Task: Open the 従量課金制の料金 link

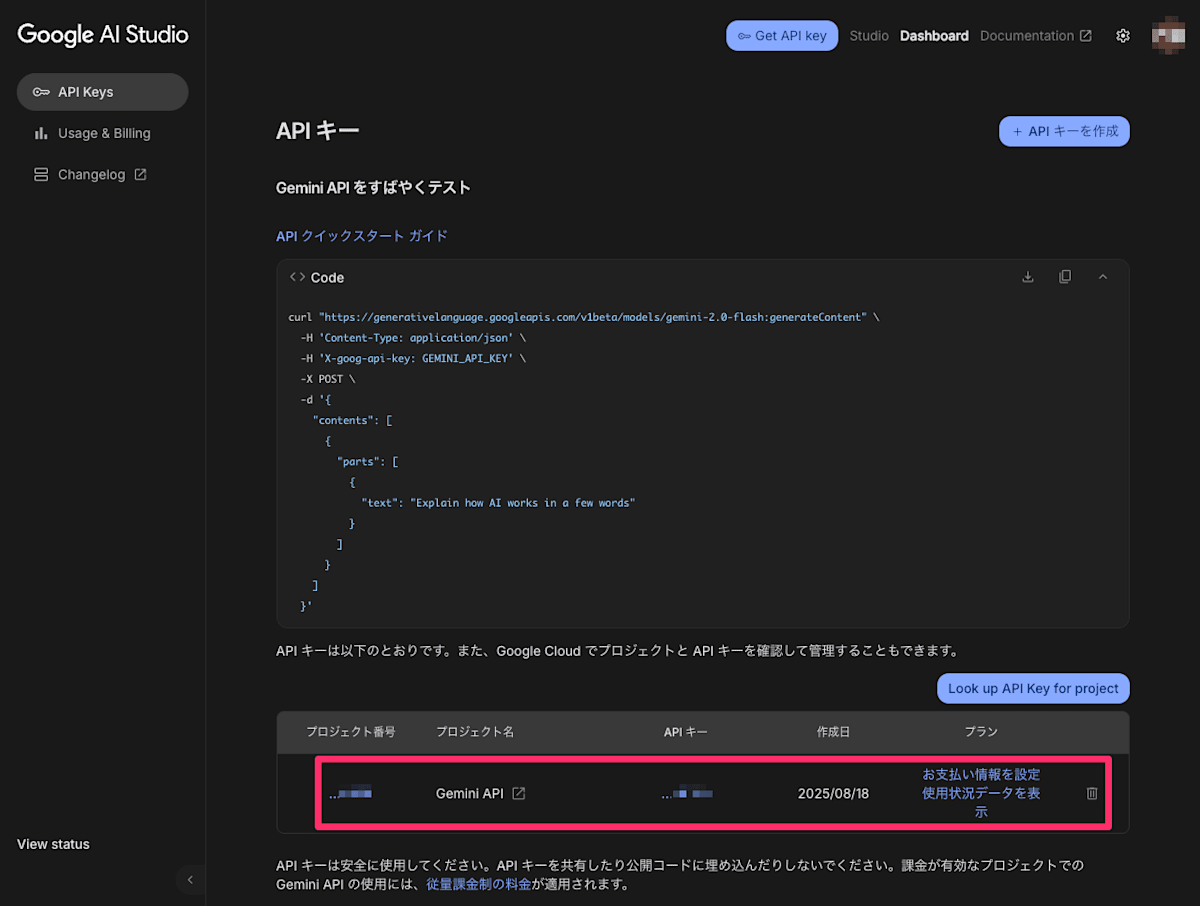Action: tap(479, 884)
